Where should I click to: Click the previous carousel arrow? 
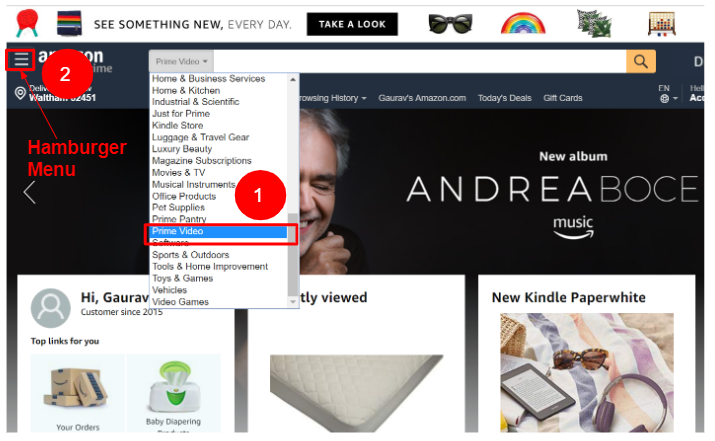(30, 192)
